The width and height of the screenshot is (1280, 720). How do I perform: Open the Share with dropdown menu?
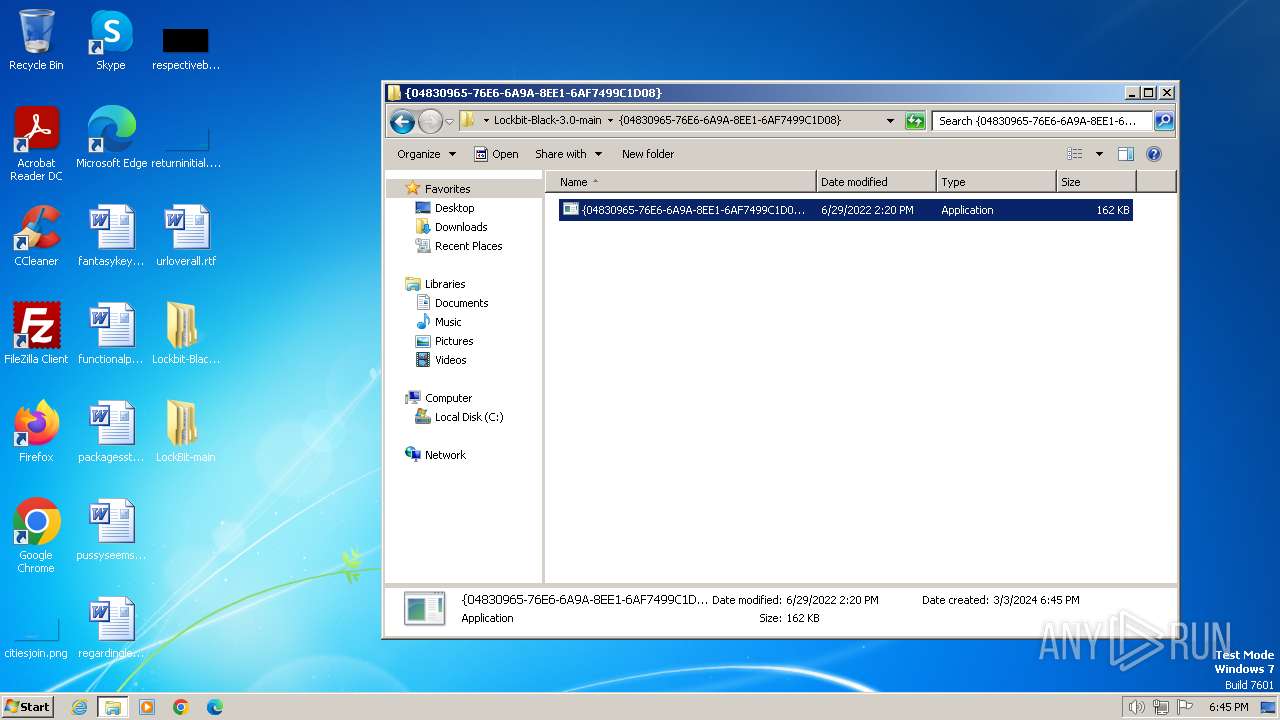568,154
